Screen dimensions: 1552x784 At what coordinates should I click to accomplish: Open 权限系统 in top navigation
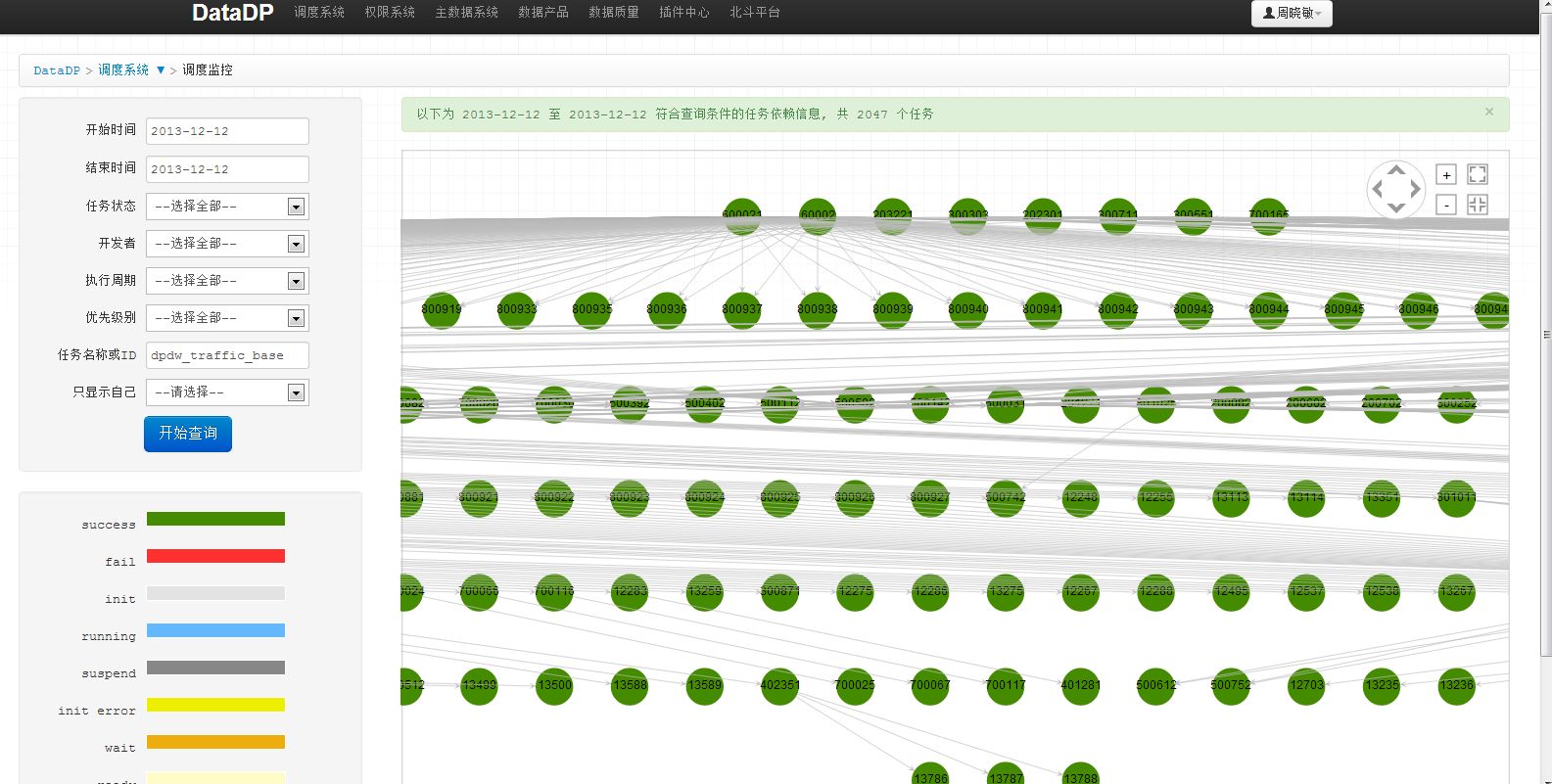point(390,13)
